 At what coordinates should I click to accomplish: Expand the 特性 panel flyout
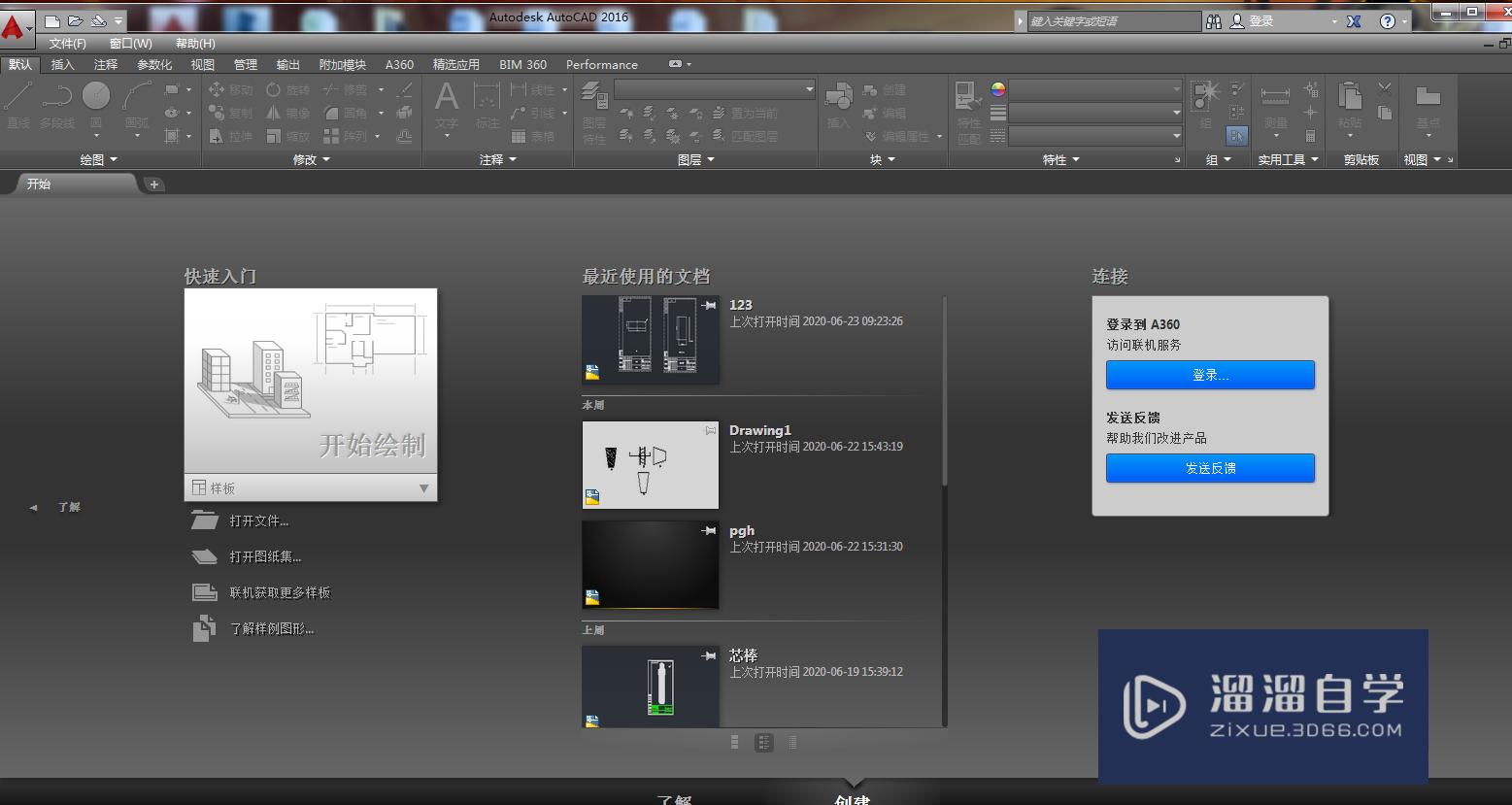[x=1061, y=159]
